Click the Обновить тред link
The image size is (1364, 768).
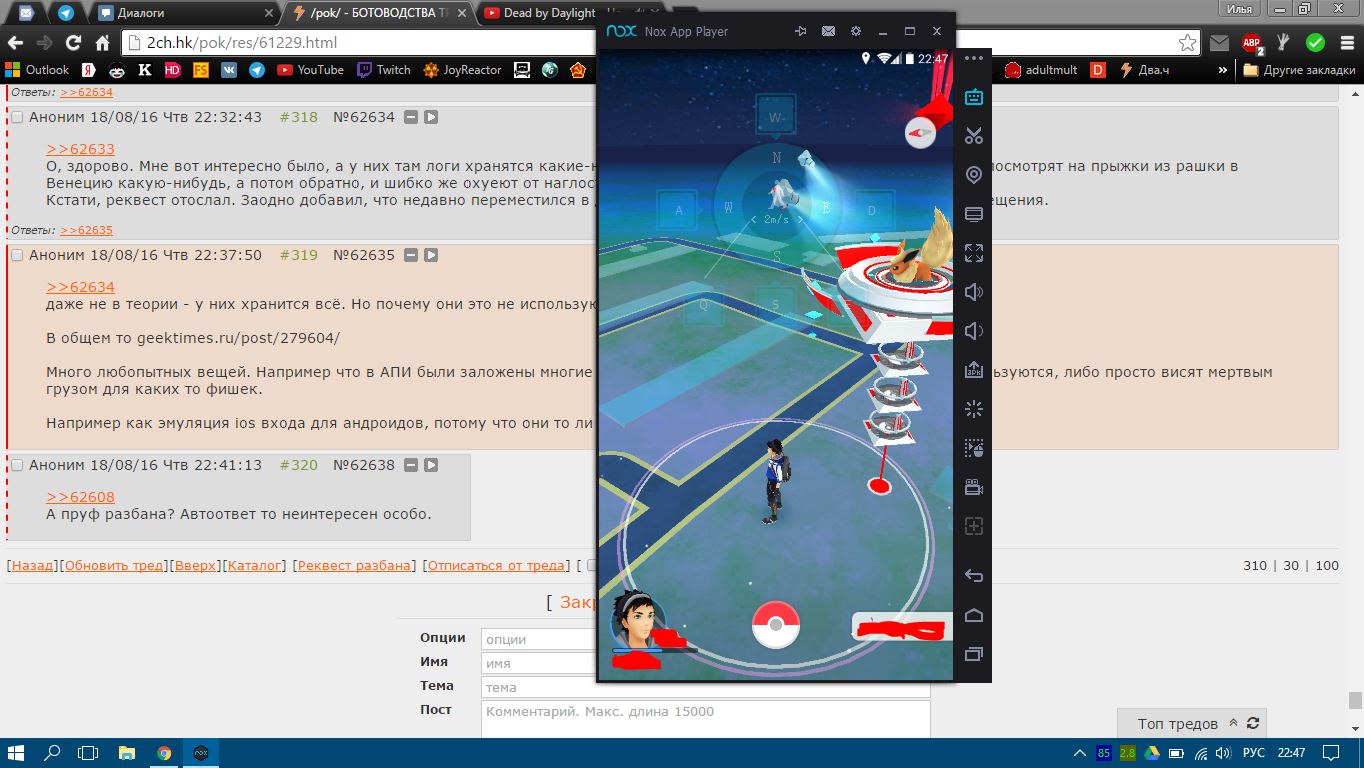click(113, 565)
